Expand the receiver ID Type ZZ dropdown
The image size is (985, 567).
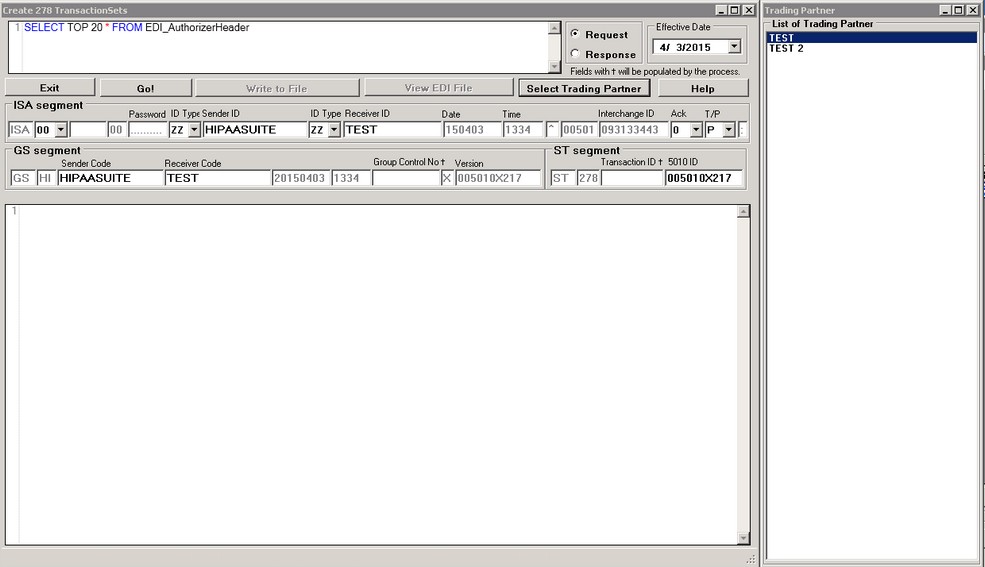[334, 130]
